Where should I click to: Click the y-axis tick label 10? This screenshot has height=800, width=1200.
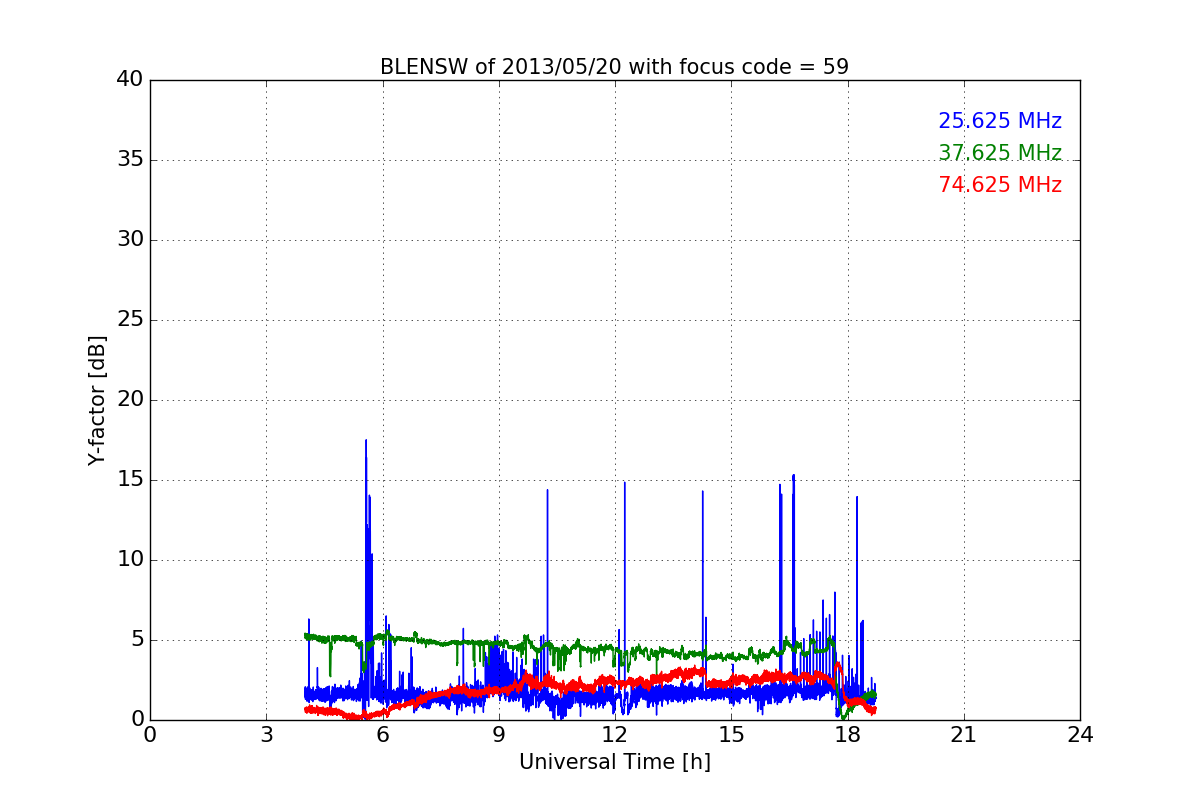pos(130,560)
